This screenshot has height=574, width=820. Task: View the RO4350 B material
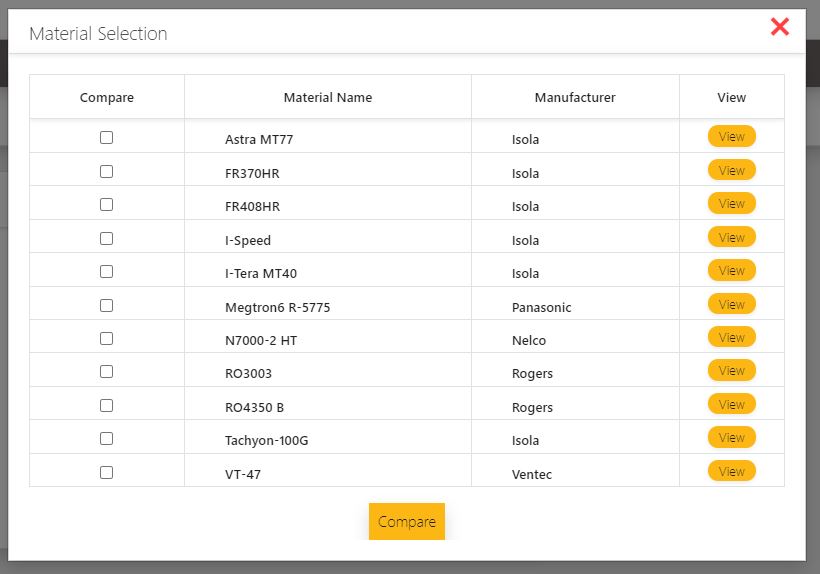click(x=731, y=404)
